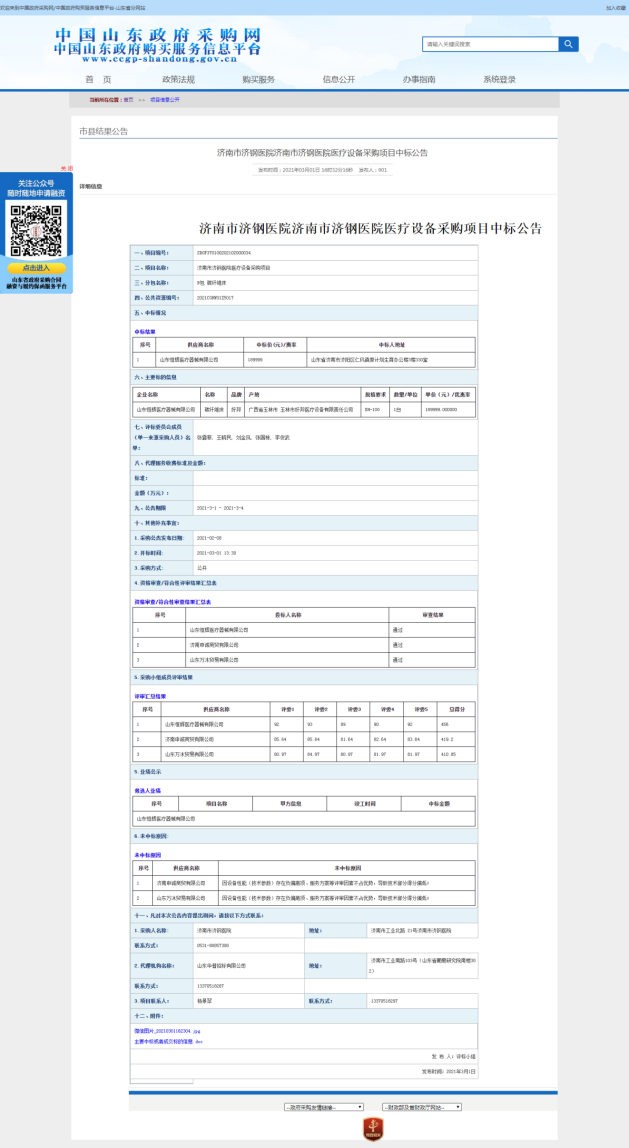This screenshot has width=629, height=1148.
Task: Click 信息公开 breadcrumb link
Action: [x=165, y=100]
